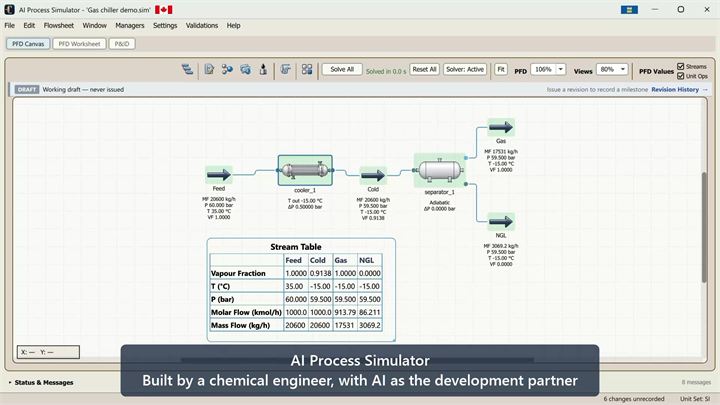Open the Edit menu
720x405 pixels.
click(29, 26)
